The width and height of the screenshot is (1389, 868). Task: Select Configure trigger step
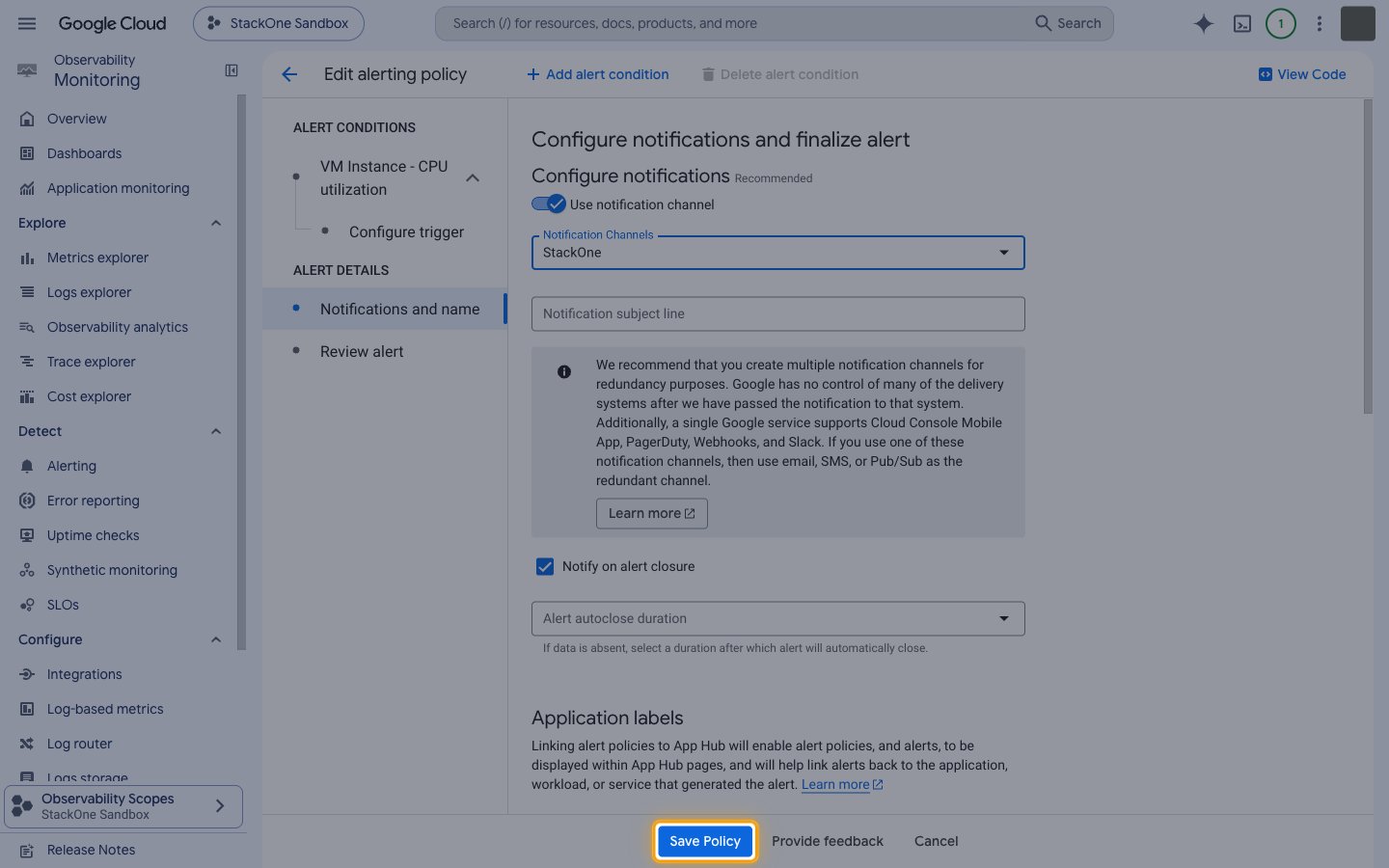406,231
